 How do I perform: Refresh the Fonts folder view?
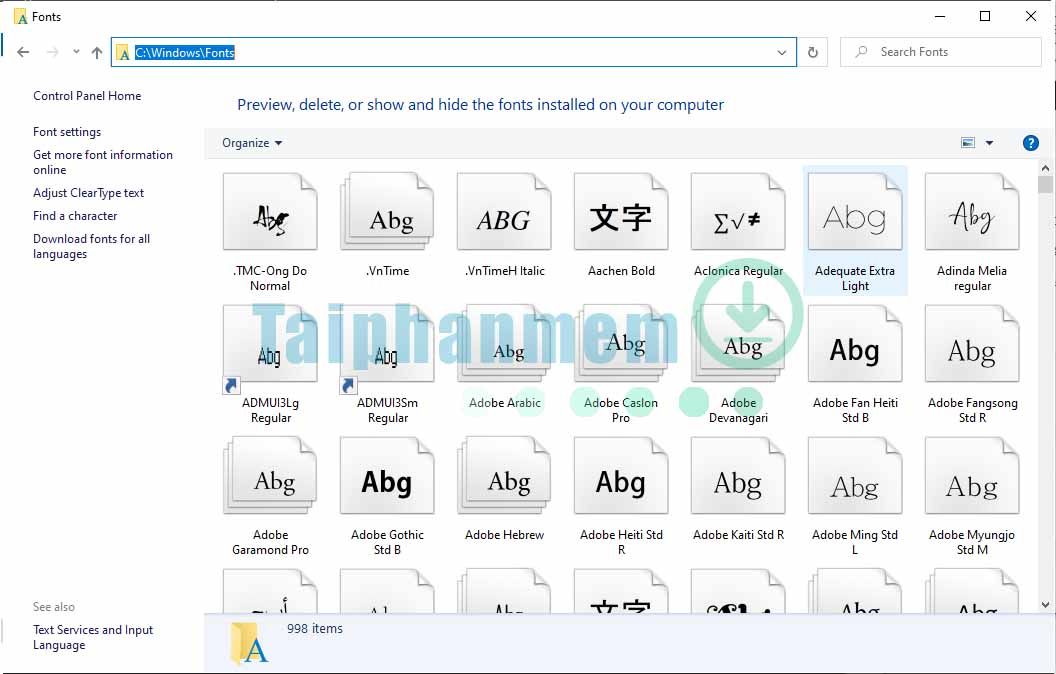pyautogui.click(x=813, y=52)
